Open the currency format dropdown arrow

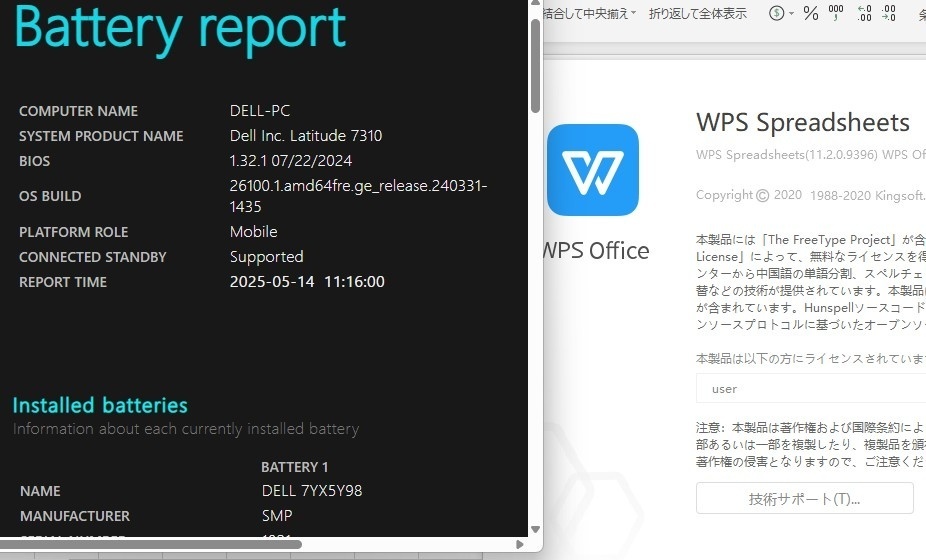791,14
